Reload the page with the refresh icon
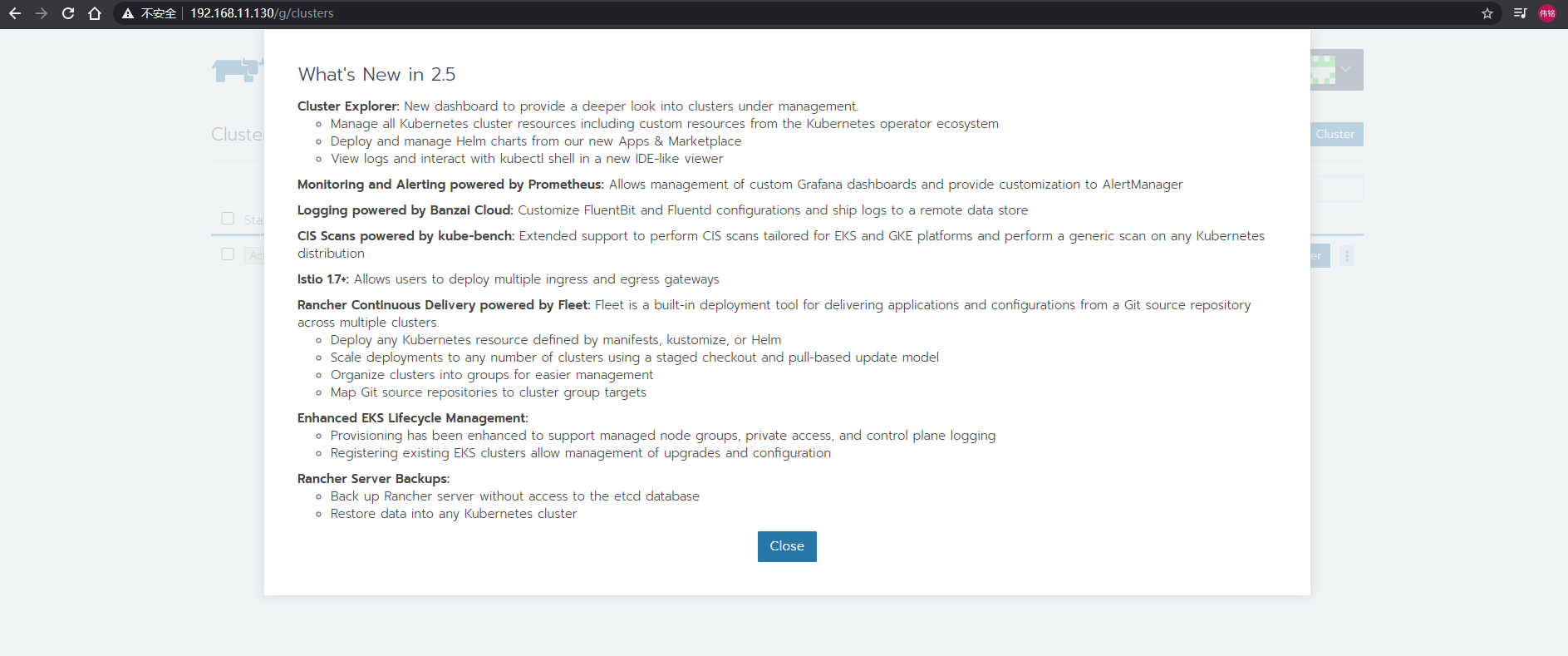This screenshot has height=656, width=1568. pyautogui.click(x=68, y=13)
